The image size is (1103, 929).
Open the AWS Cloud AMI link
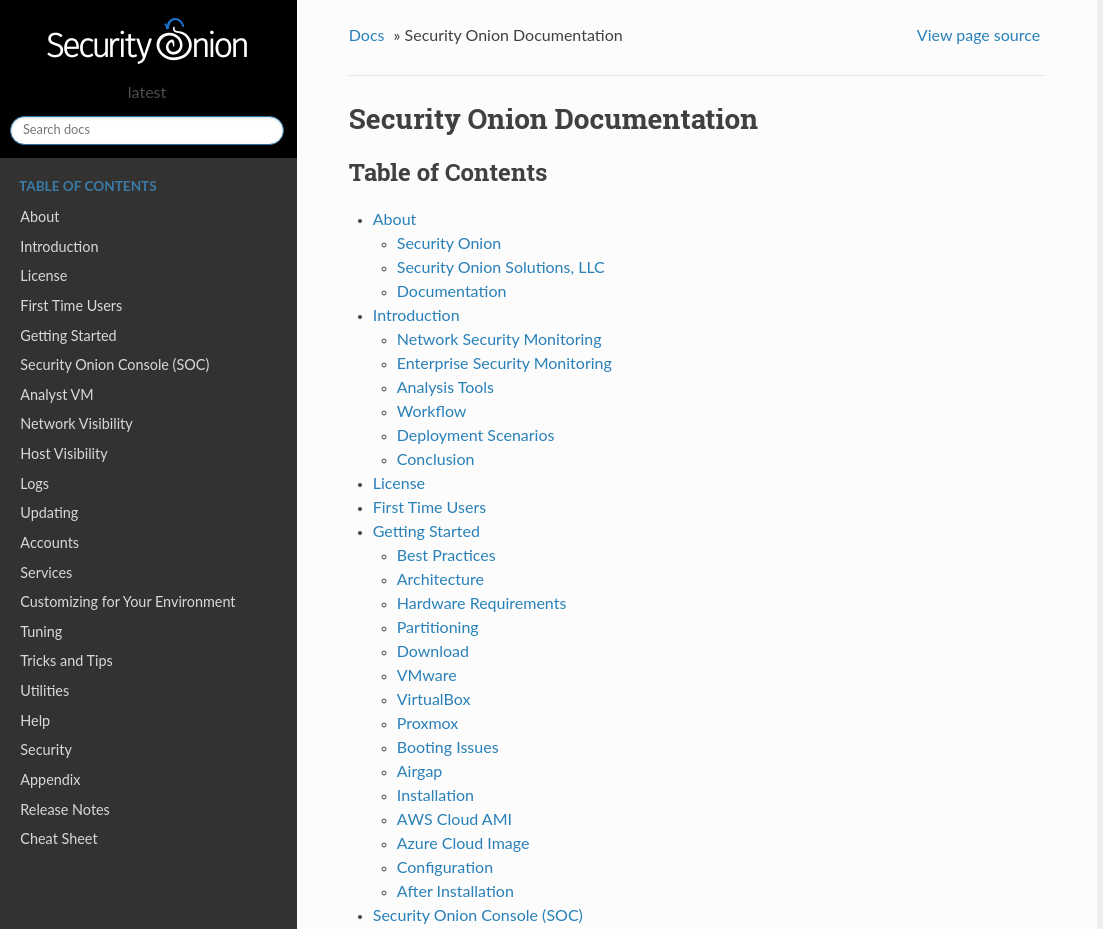pos(453,820)
